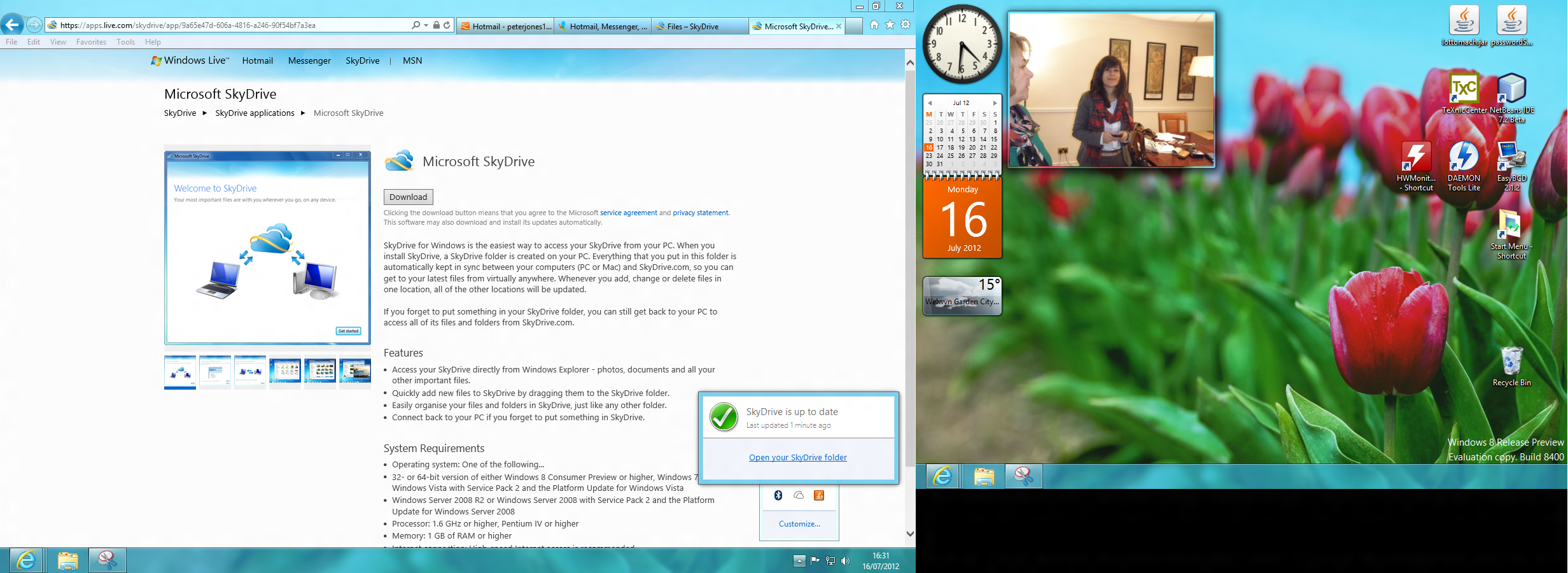
Task: Click SkyDrive applications breadcrumb
Action: [255, 113]
